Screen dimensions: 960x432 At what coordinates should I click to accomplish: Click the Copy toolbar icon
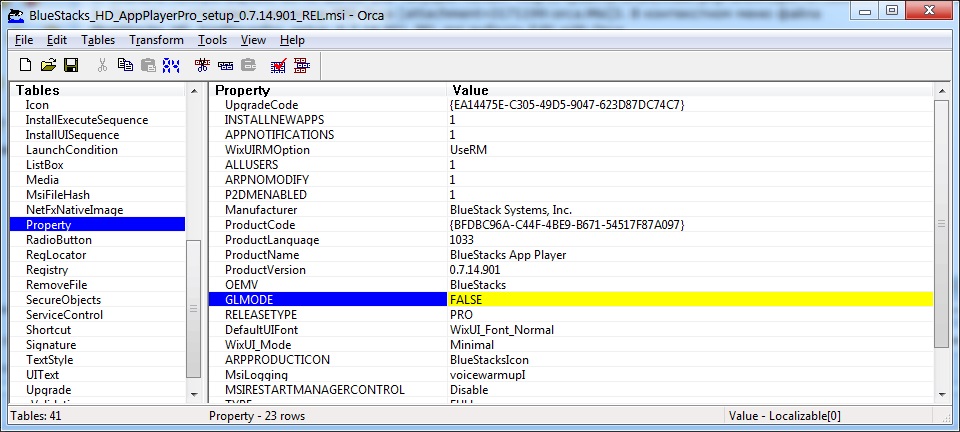[x=125, y=65]
